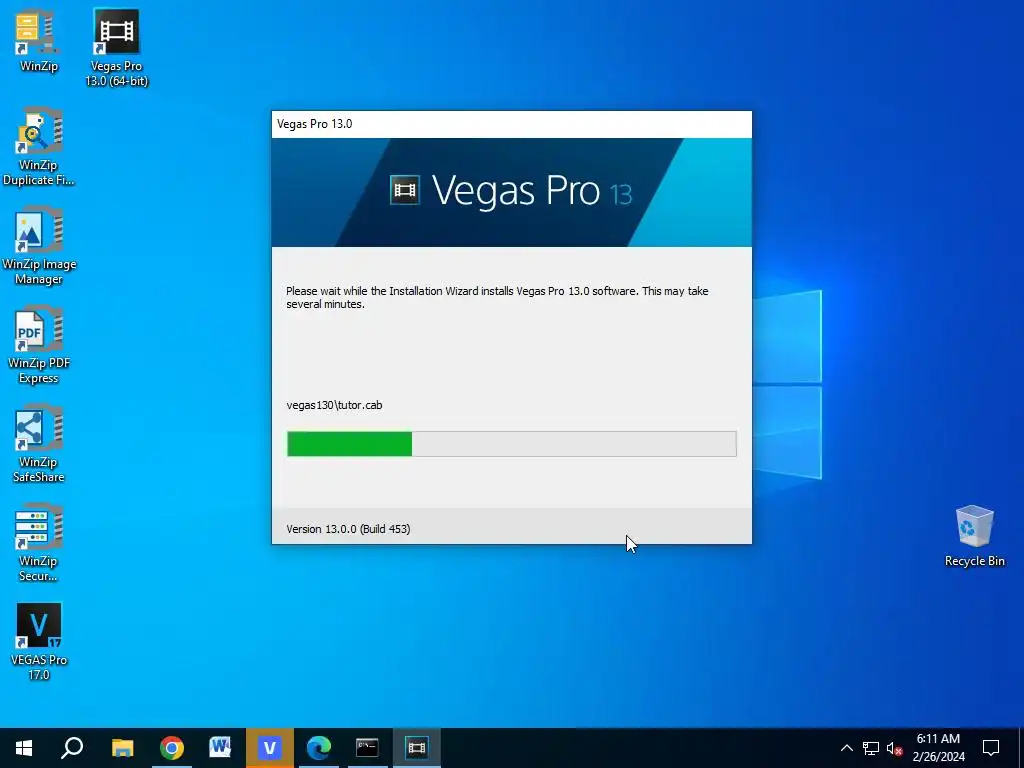Open Microsoft Word from taskbar

click(220, 748)
